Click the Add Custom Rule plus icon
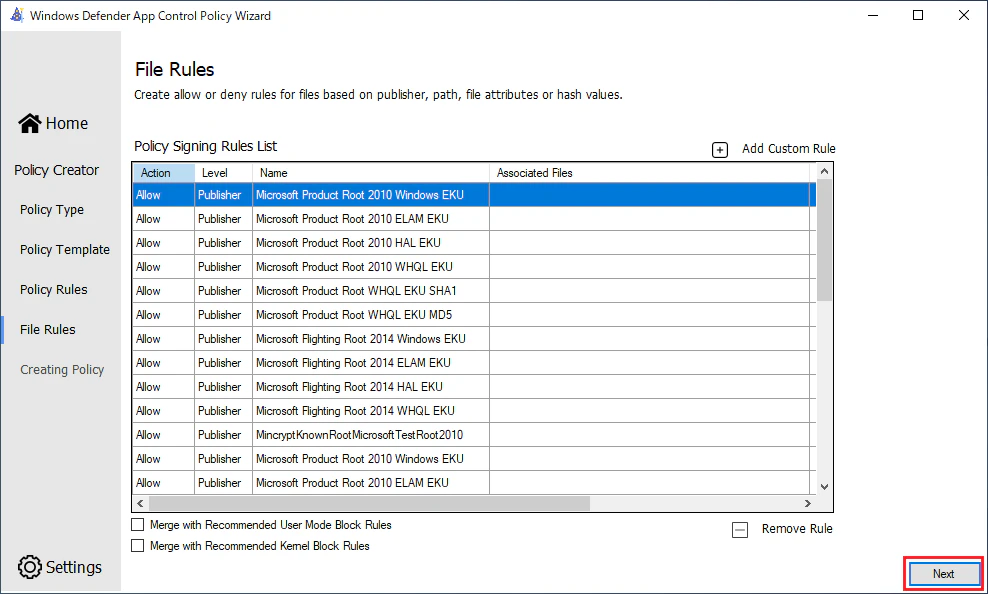Viewport: 988px width, 594px height. pyautogui.click(x=720, y=149)
